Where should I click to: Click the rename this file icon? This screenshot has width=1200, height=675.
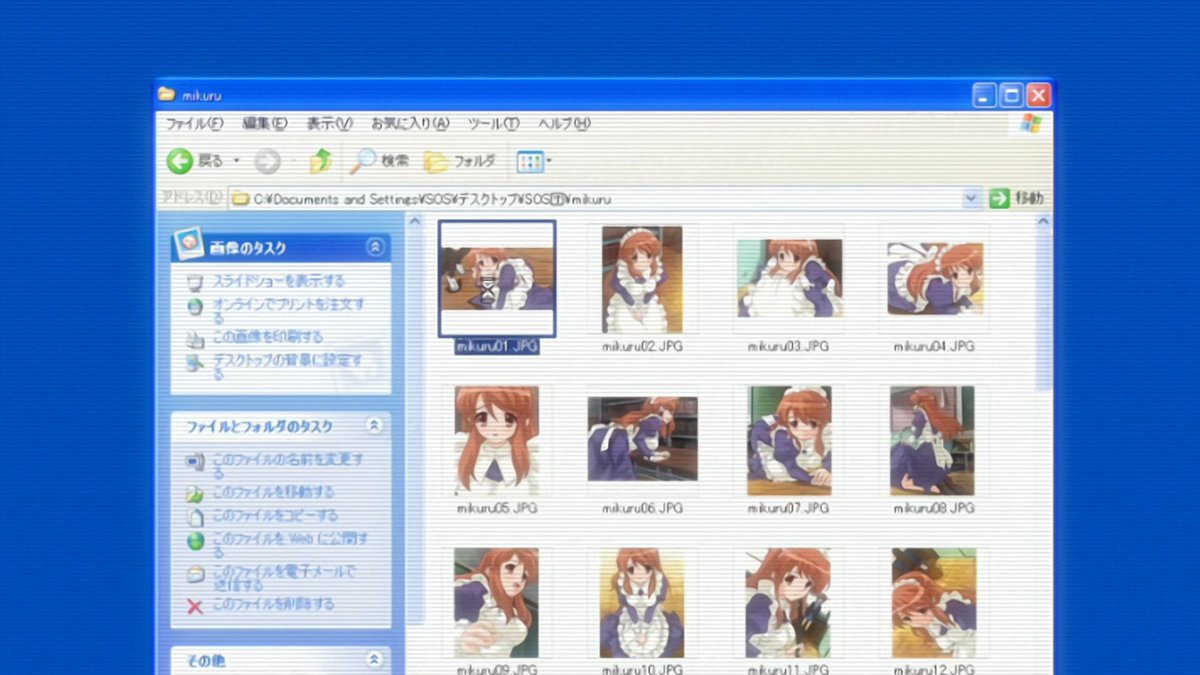[x=196, y=461]
